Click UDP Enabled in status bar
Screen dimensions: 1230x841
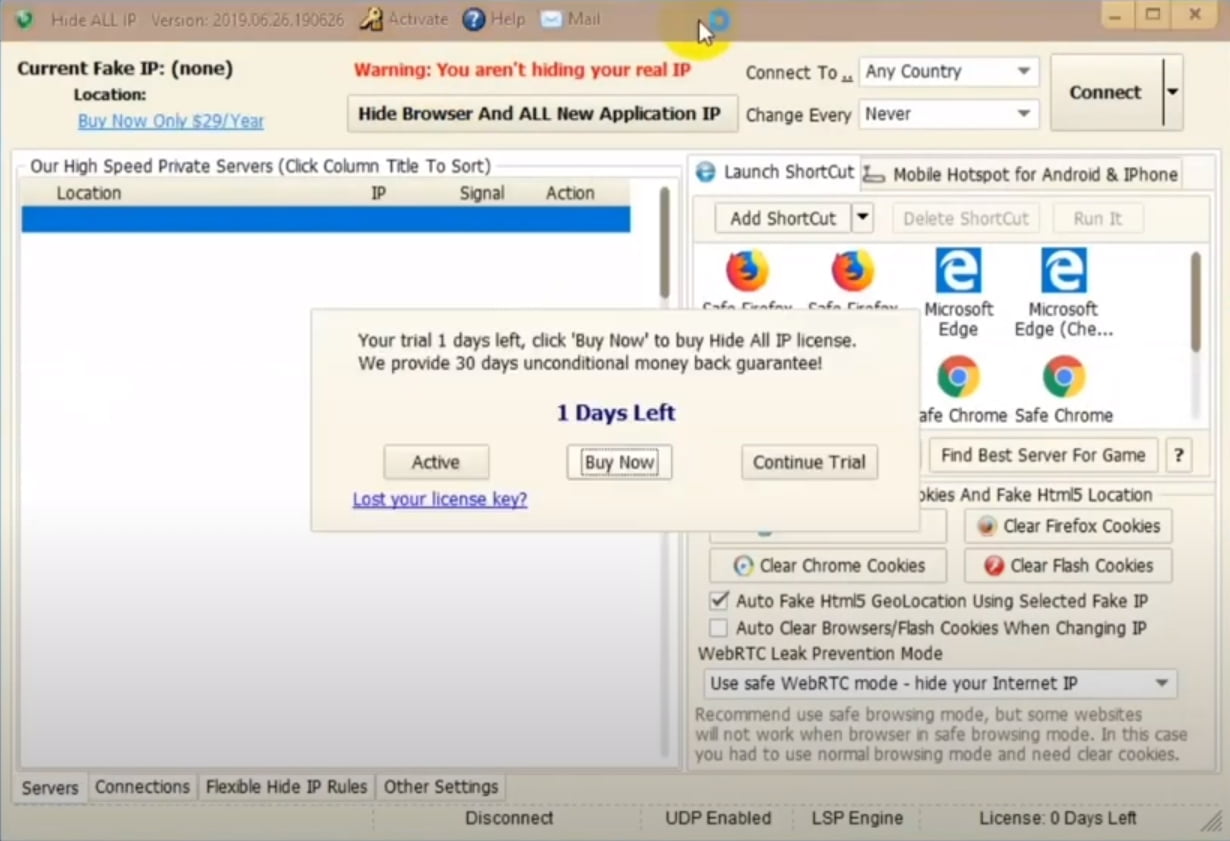[718, 818]
